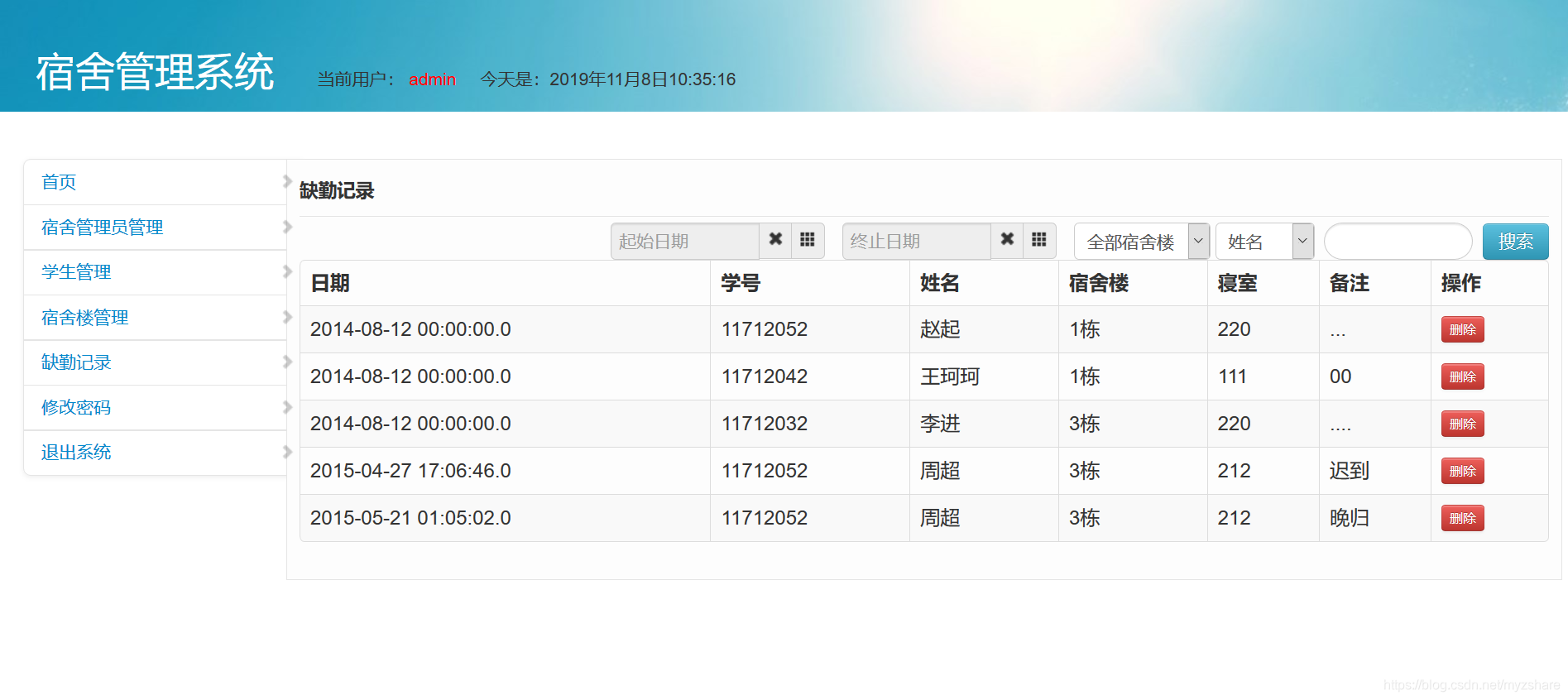Viewport: 1568px width, 700px height.
Task: Click chevron arrow beside 学生管理
Action: (x=287, y=271)
